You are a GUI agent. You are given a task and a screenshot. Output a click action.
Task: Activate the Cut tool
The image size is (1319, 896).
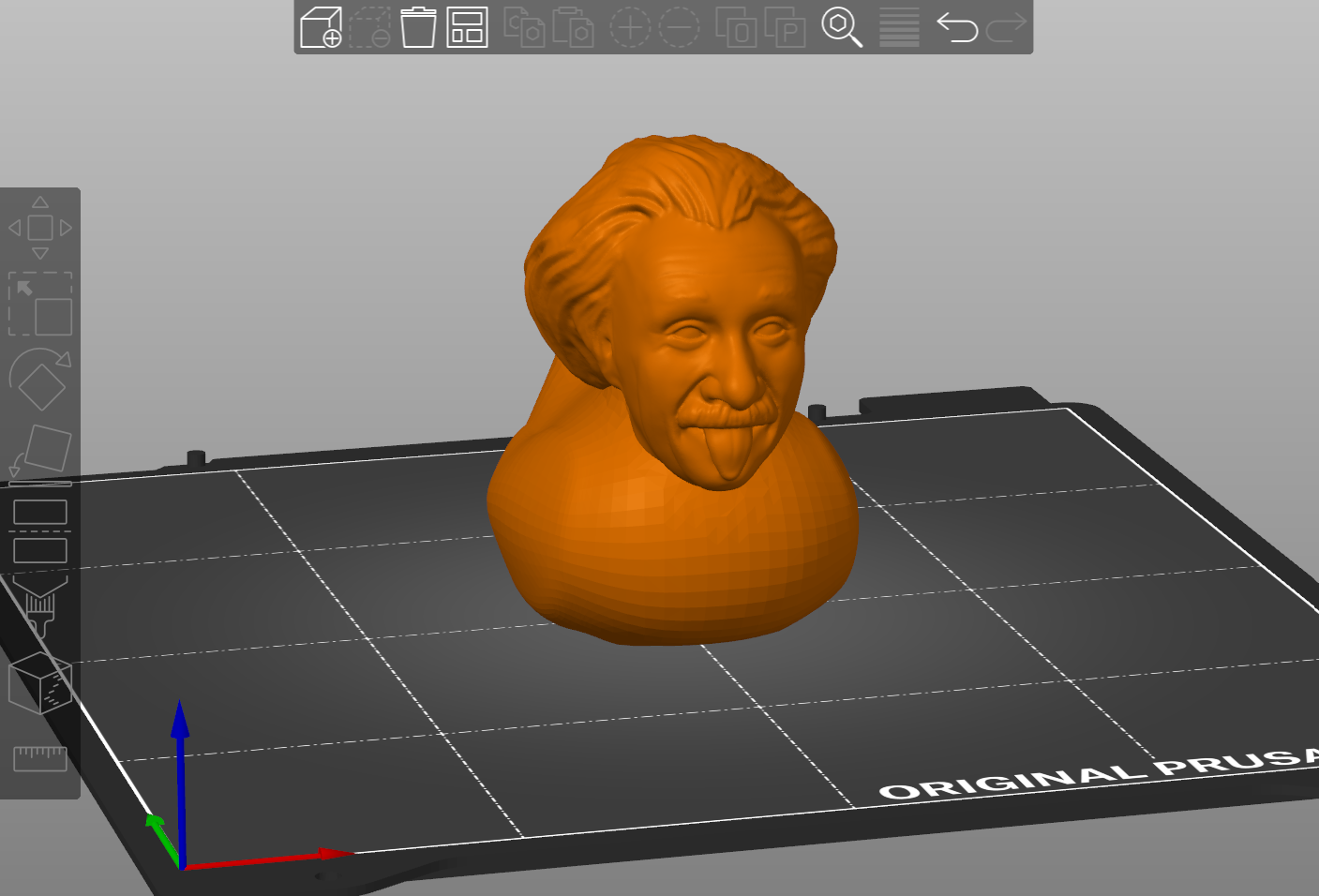(40, 530)
